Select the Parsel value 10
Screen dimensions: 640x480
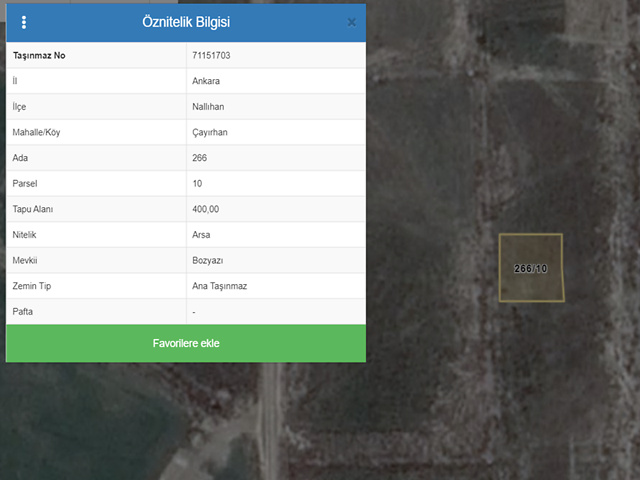tap(197, 184)
